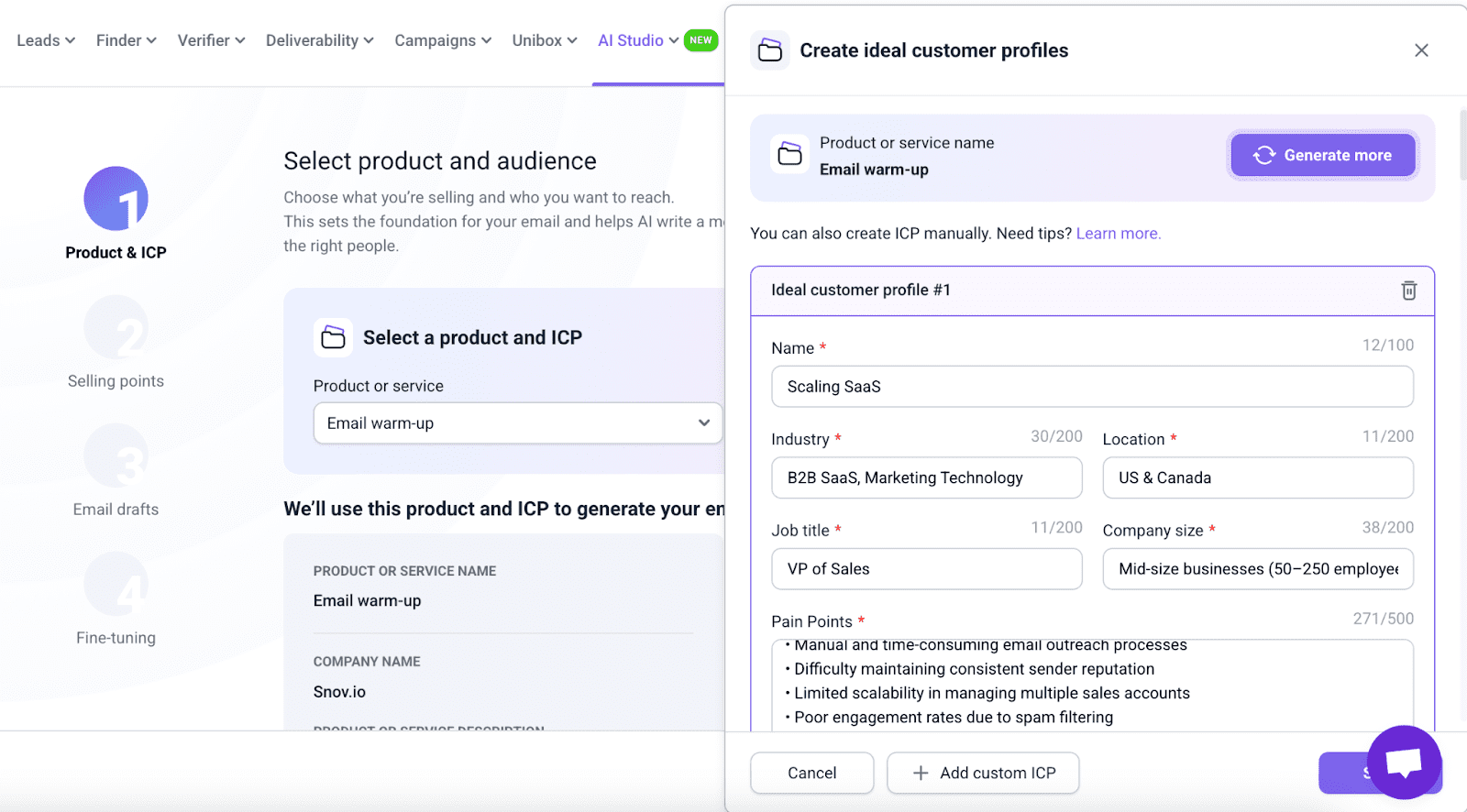Expand the Product or service dropdown
This screenshot has width=1467, height=812.
517,423
